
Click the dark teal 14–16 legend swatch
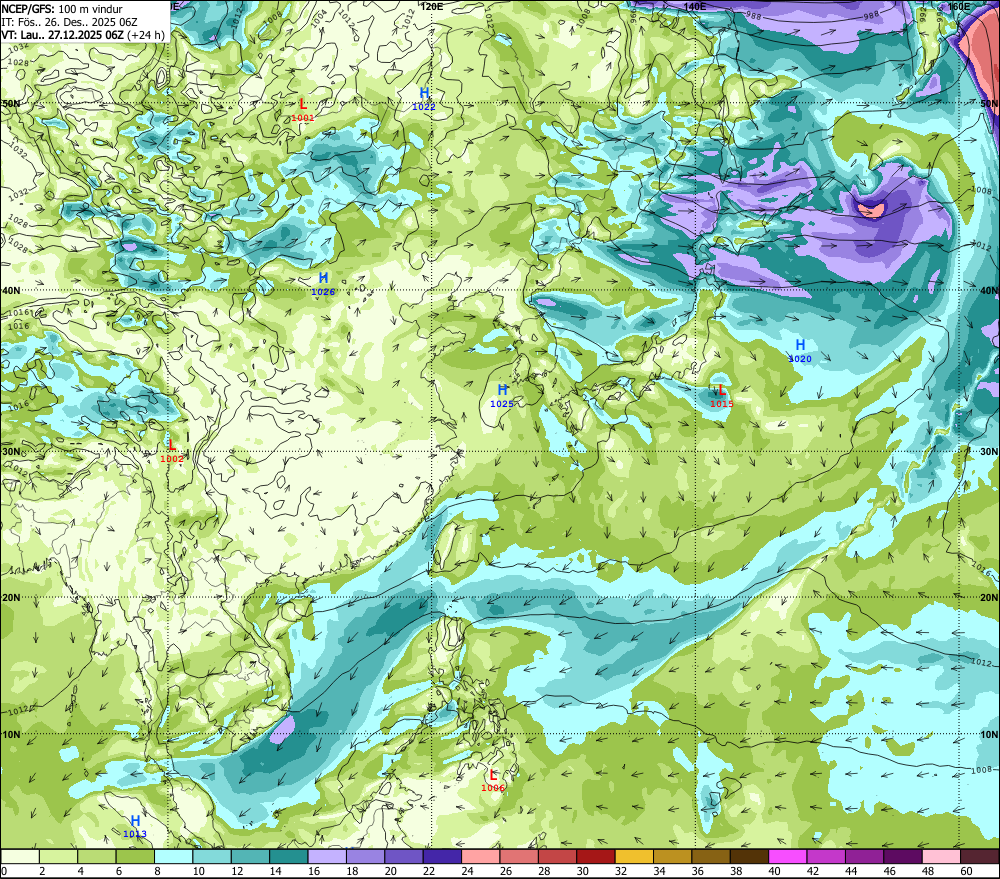tap(289, 856)
